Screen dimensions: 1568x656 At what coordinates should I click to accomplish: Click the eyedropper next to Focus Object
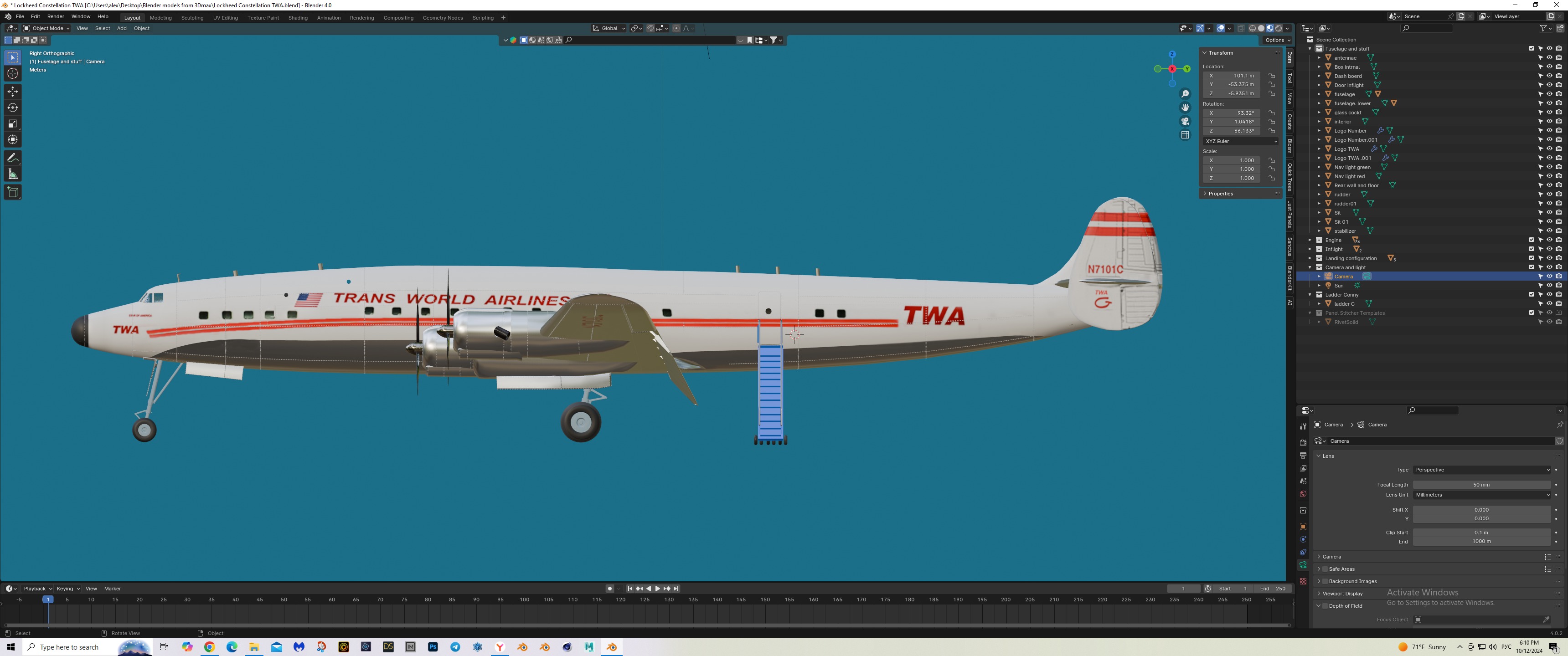coord(1546,620)
